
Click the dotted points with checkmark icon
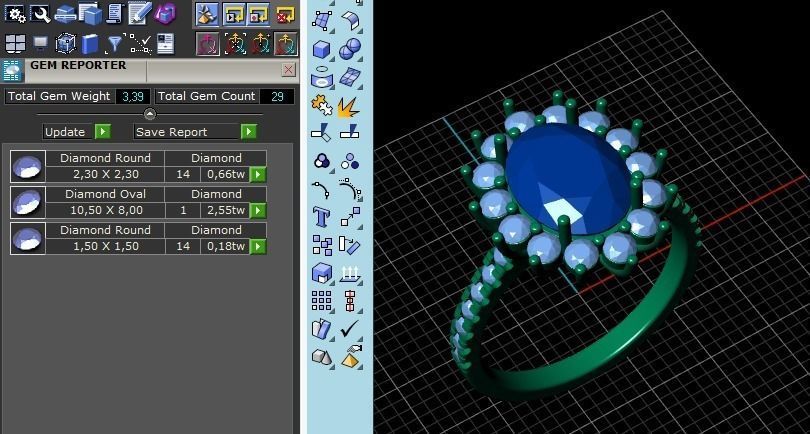(140, 44)
